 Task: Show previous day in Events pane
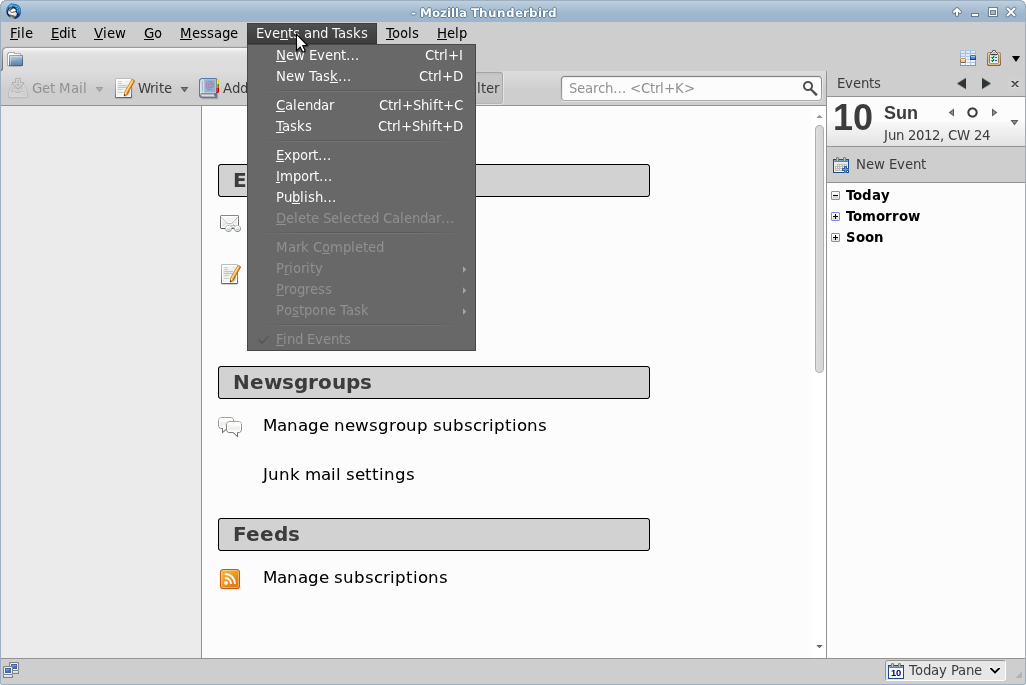click(961, 83)
